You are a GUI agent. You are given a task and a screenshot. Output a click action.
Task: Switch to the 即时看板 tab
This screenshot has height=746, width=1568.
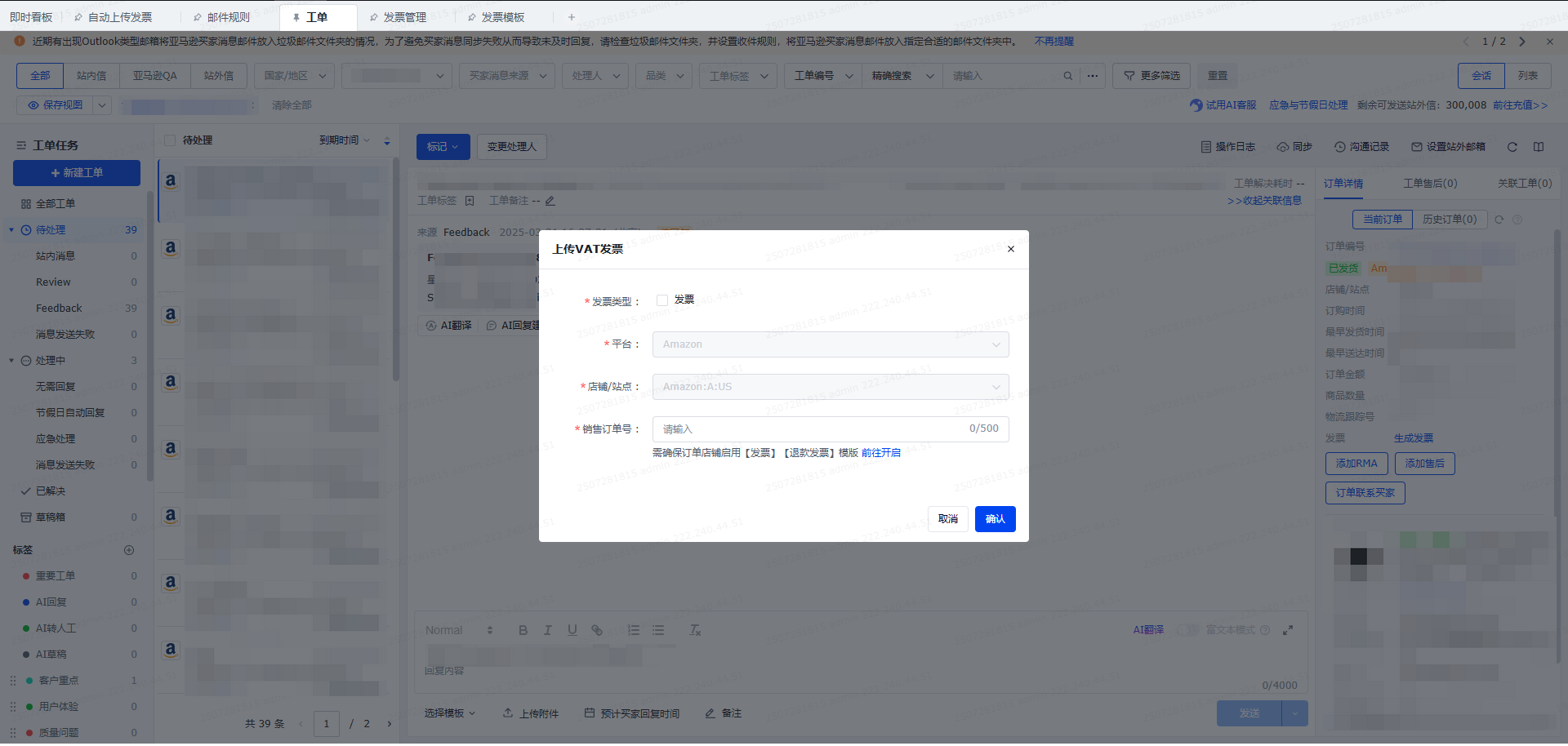(x=31, y=17)
